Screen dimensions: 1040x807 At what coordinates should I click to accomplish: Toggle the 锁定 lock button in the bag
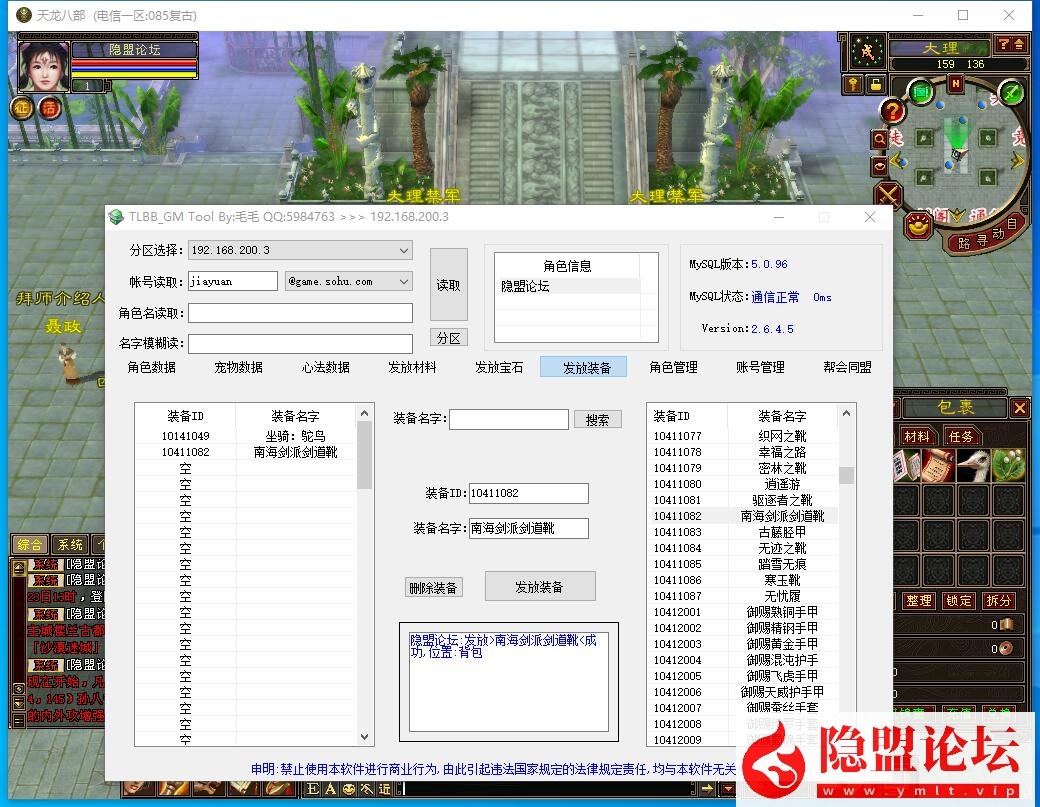coord(959,601)
